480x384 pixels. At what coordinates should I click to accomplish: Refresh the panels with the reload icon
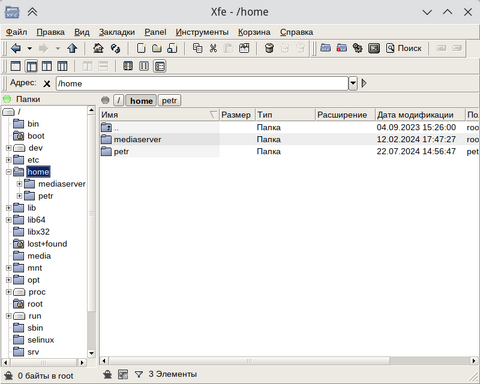115,49
